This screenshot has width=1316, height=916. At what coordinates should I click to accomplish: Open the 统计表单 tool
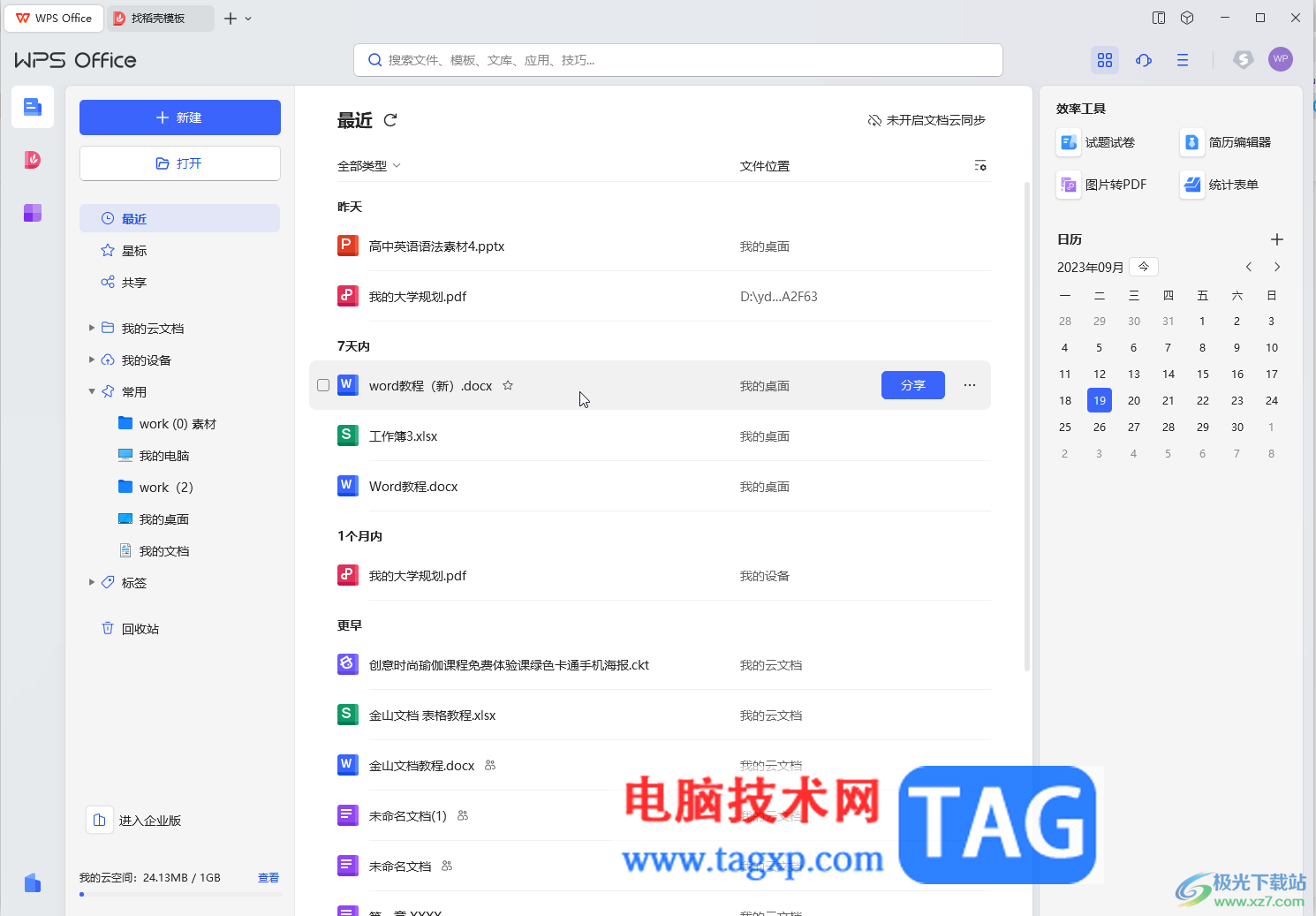click(x=1220, y=185)
